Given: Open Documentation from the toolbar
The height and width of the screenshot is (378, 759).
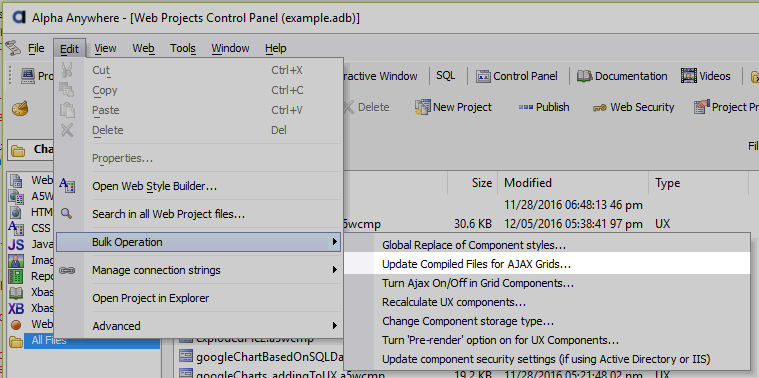Looking at the screenshot, I should click(622, 76).
